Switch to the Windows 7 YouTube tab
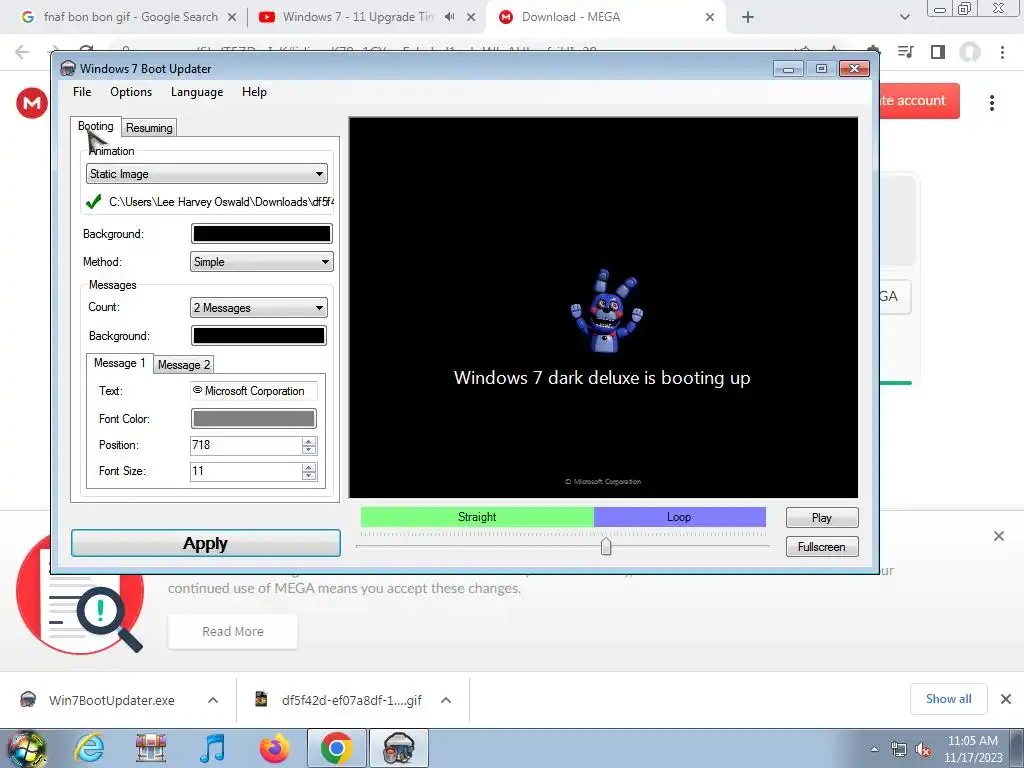This screenshot has width=1024, height=768. pyautogui.click(x=358, y=17)
